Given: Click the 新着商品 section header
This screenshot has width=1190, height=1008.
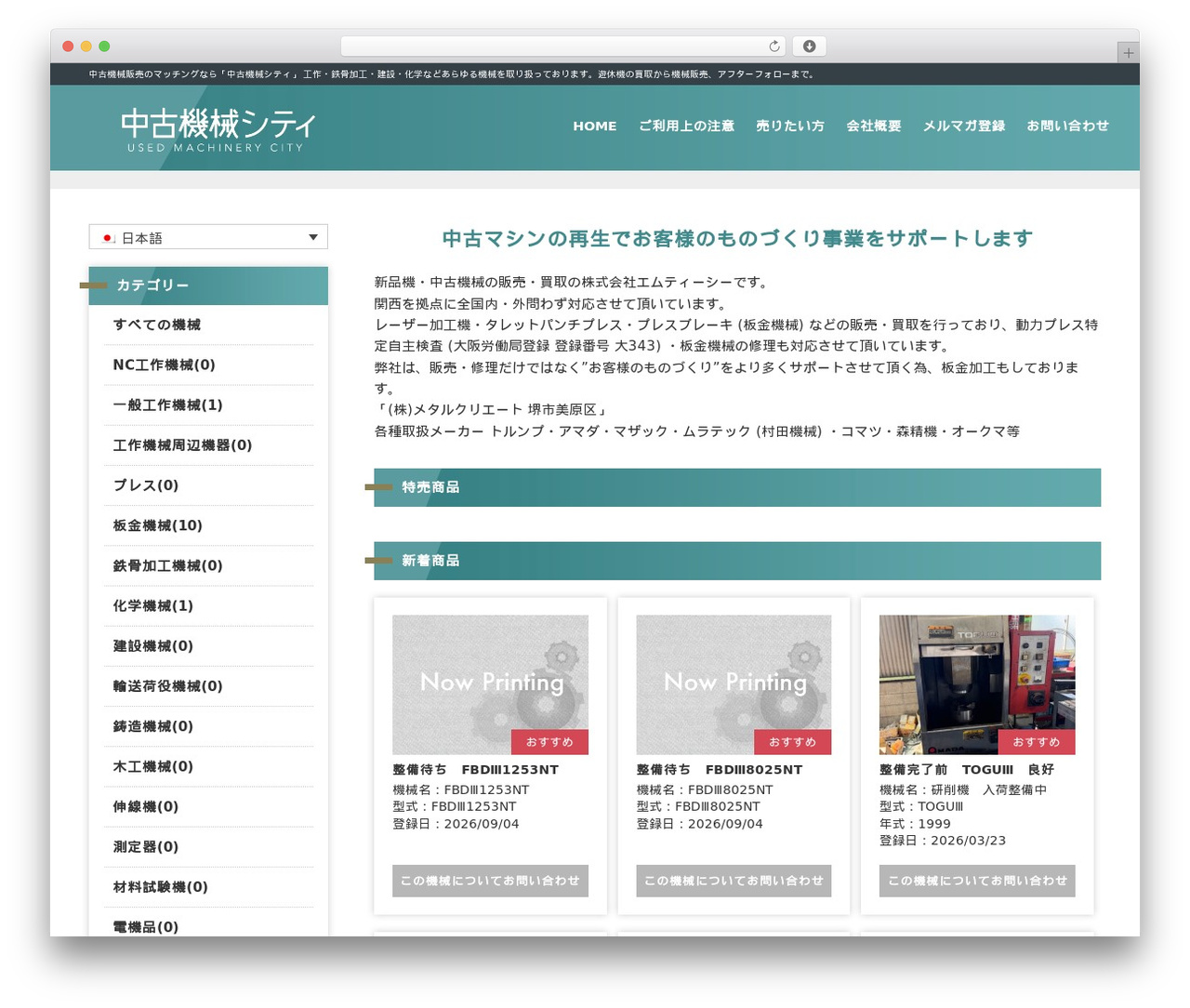Looking at the screenshot, I should point(737,561).
